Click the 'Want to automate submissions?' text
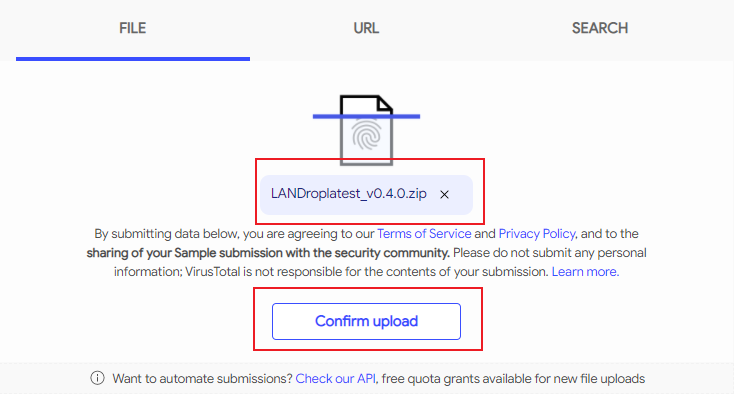 click(203, 379)
